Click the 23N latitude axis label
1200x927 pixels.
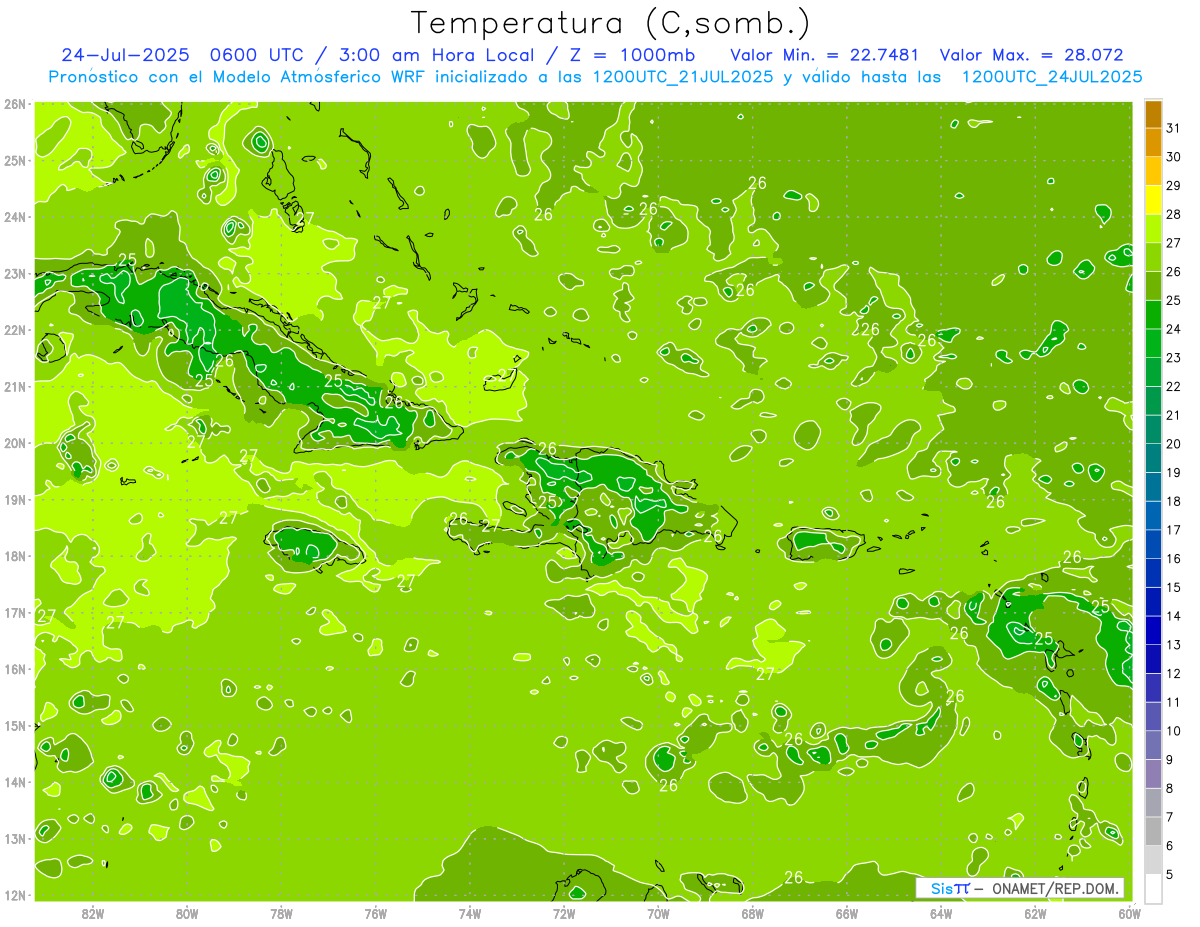14,273
